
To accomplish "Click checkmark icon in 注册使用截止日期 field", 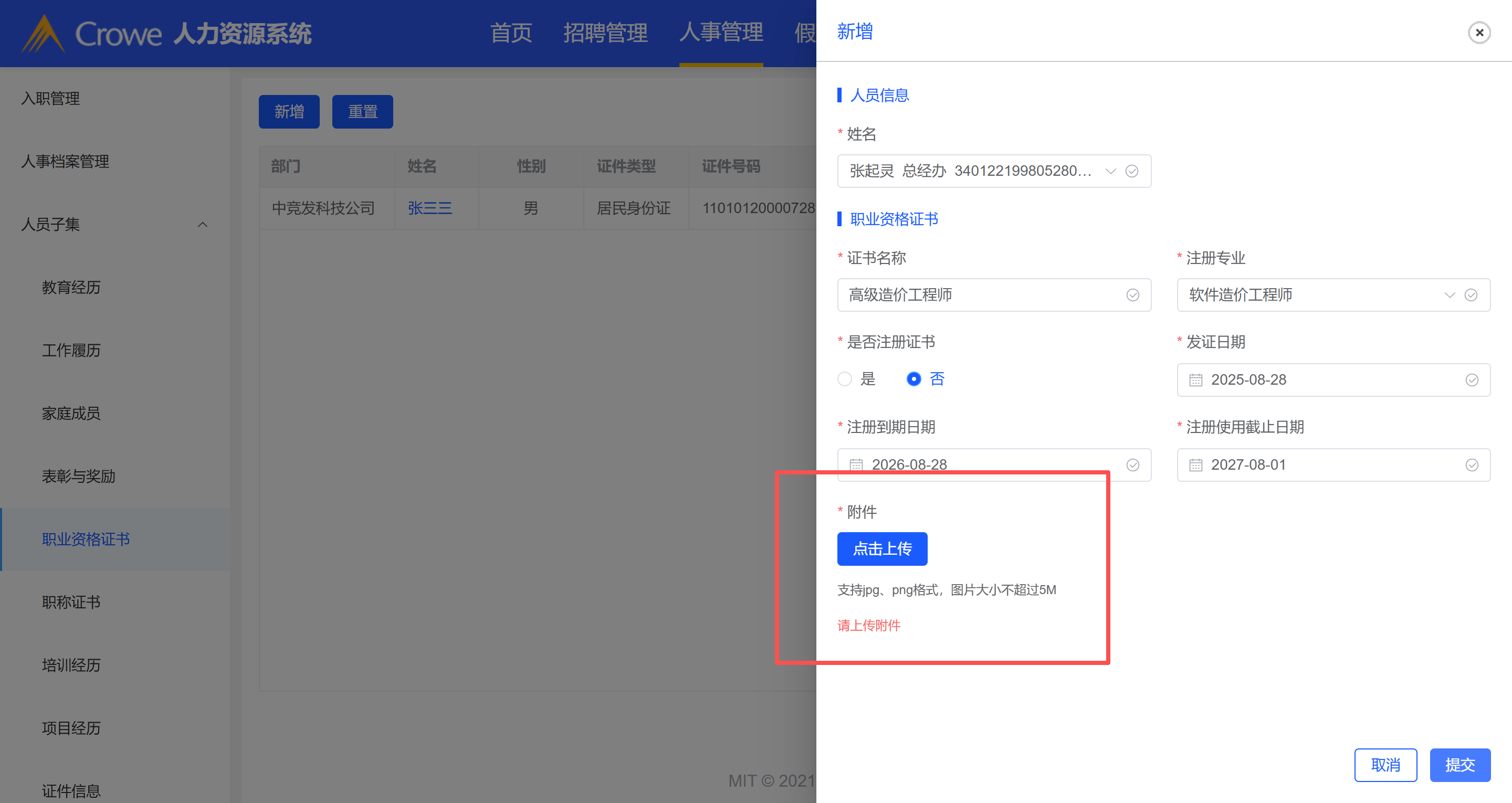I will tap(1472, 465).
